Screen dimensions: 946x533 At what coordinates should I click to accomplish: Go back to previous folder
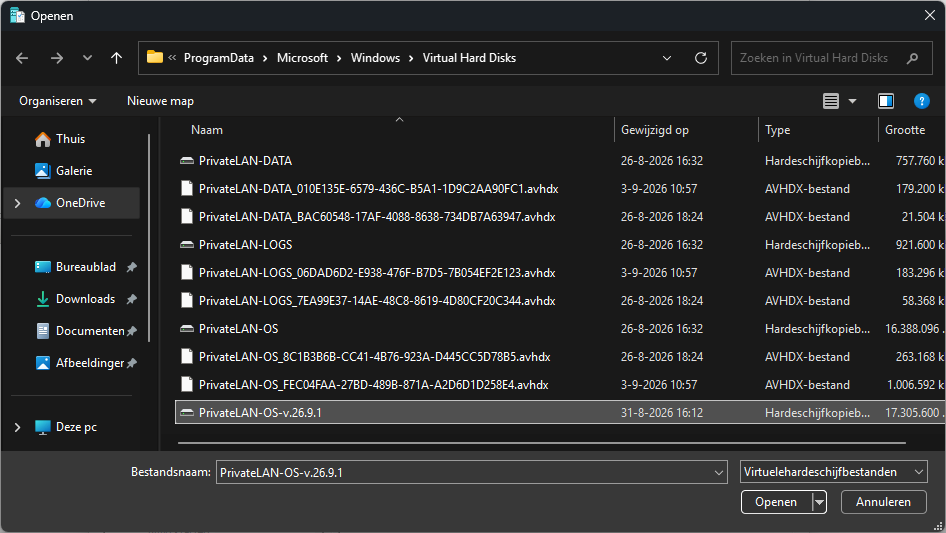click(x=22, y=58)
